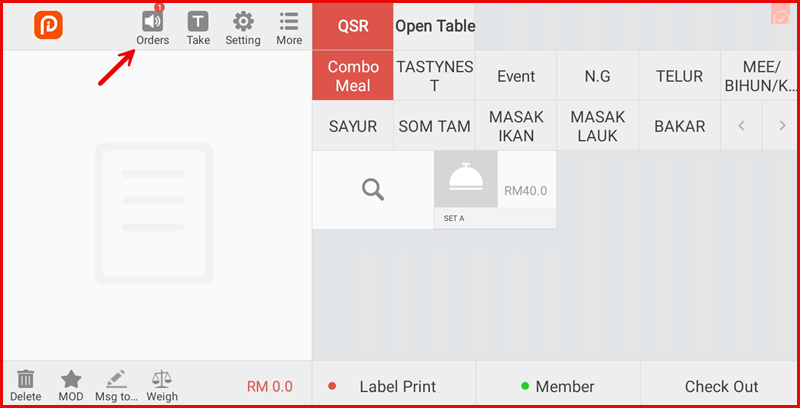Switch to the QSR tab
The width and height of the screenshot is (800, 408).
[x=353, y=27]
